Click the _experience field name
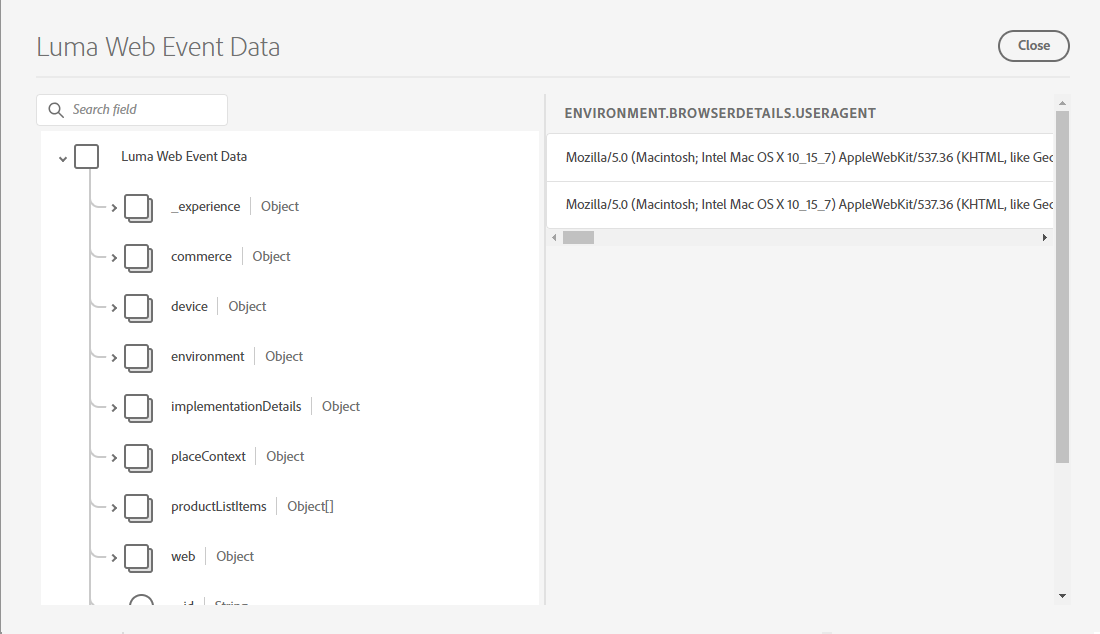The width and height of the screenshot is (1100, 634). (x=206, y=206)
